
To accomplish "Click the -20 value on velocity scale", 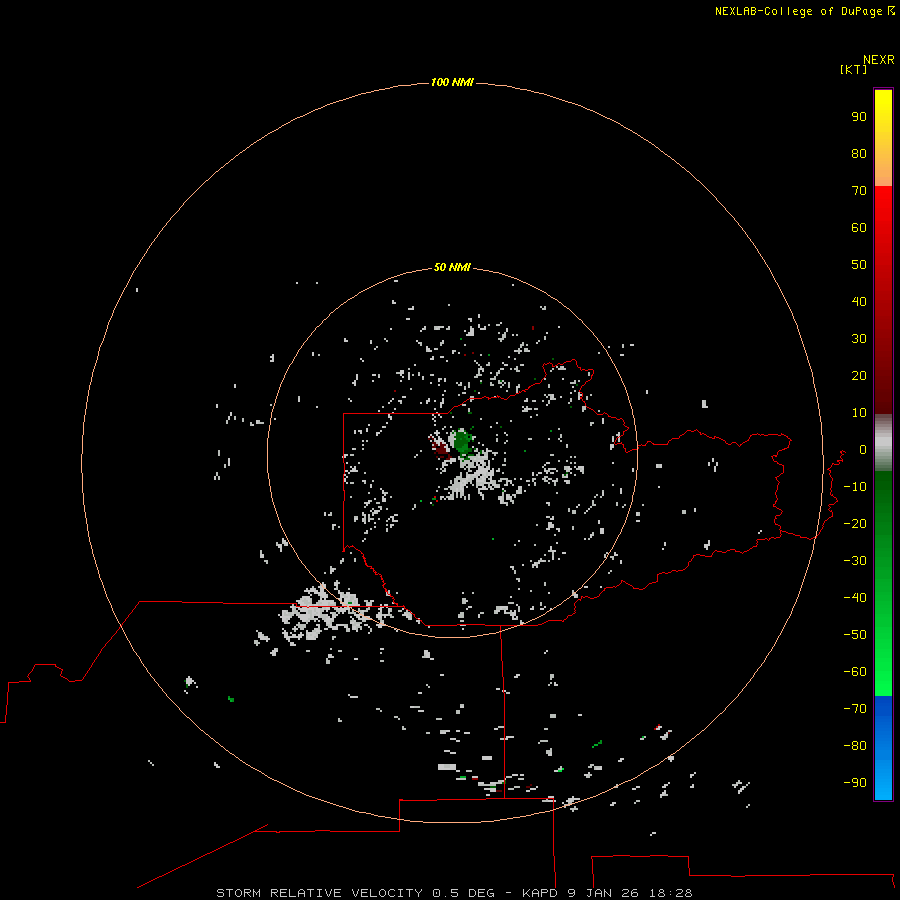I will click(x=855, y=523).
